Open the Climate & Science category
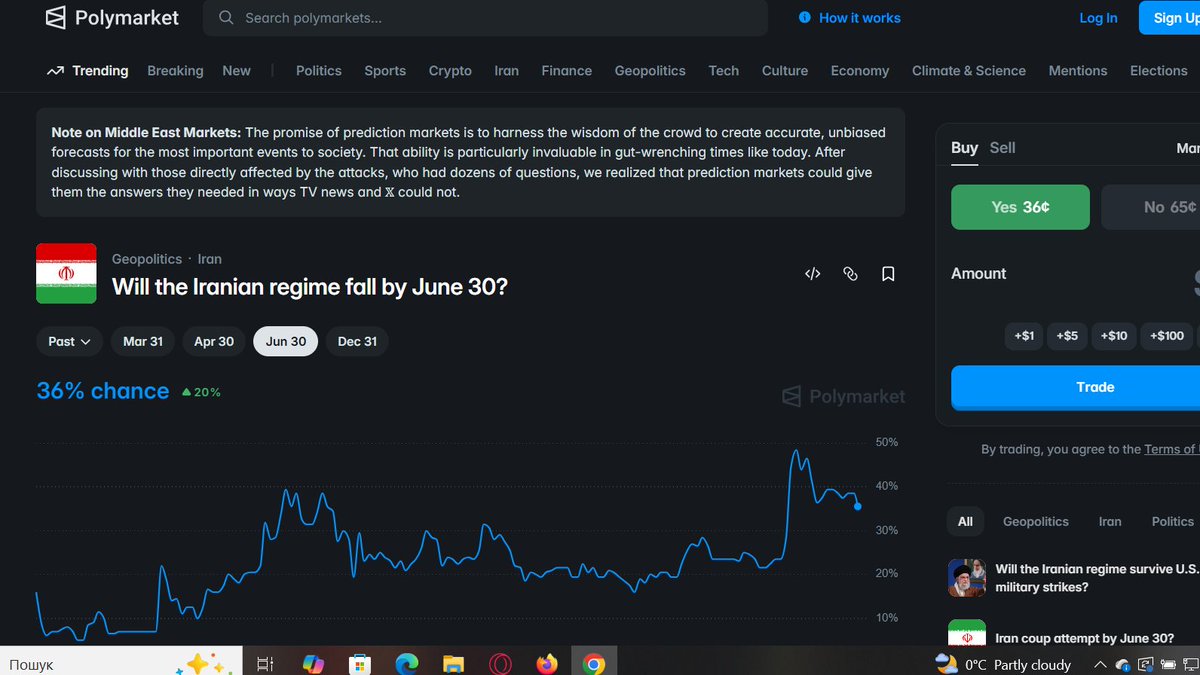 click(969, 71)
